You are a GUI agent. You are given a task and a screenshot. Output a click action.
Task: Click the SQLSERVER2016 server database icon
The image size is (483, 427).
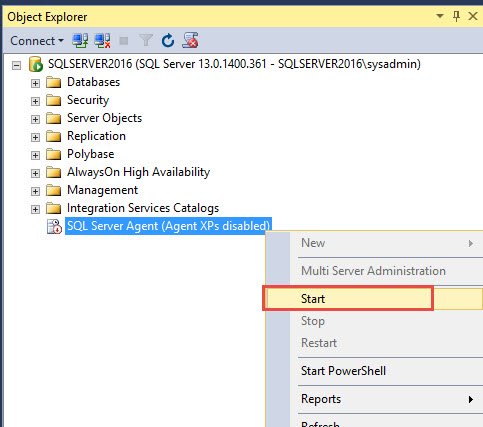[x=36, y=64]
